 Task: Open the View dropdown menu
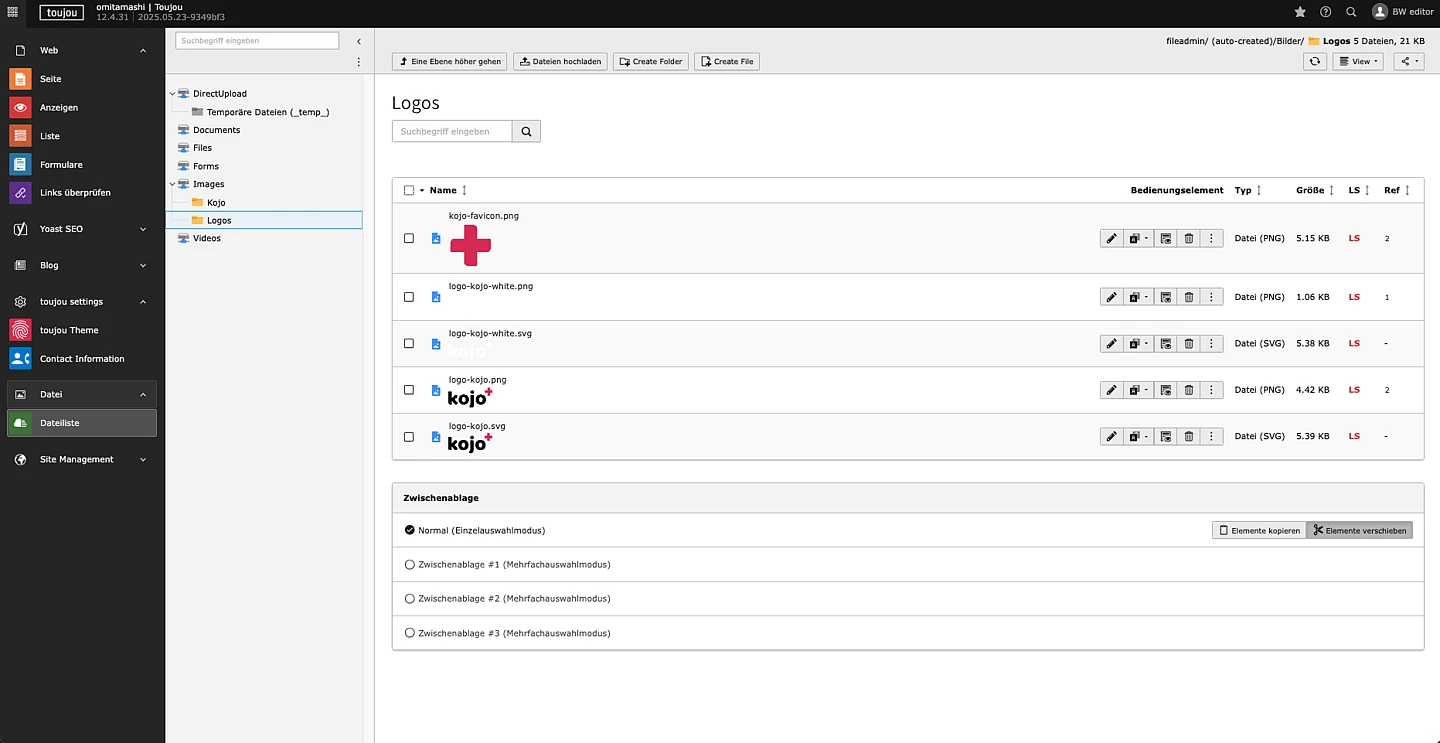point(1357,61)
